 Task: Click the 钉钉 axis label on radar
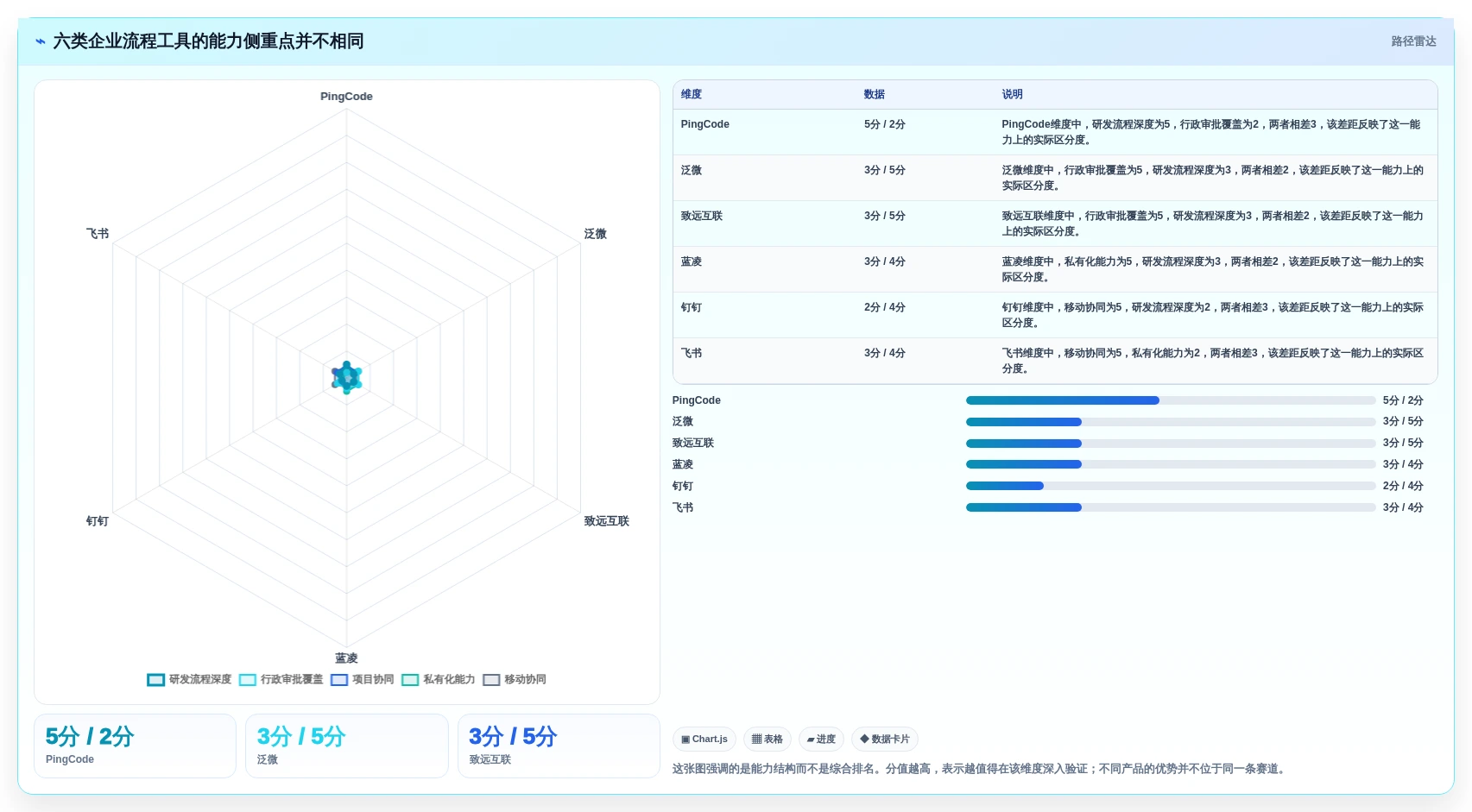pos(98,521)
